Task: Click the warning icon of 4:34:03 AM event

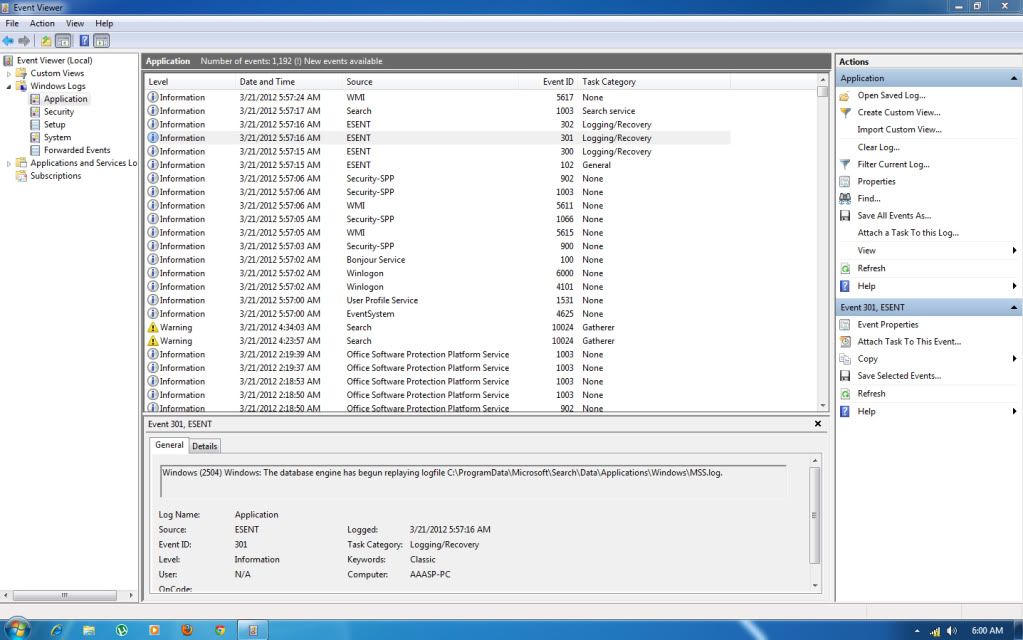Action: click(x=153, y=328)
